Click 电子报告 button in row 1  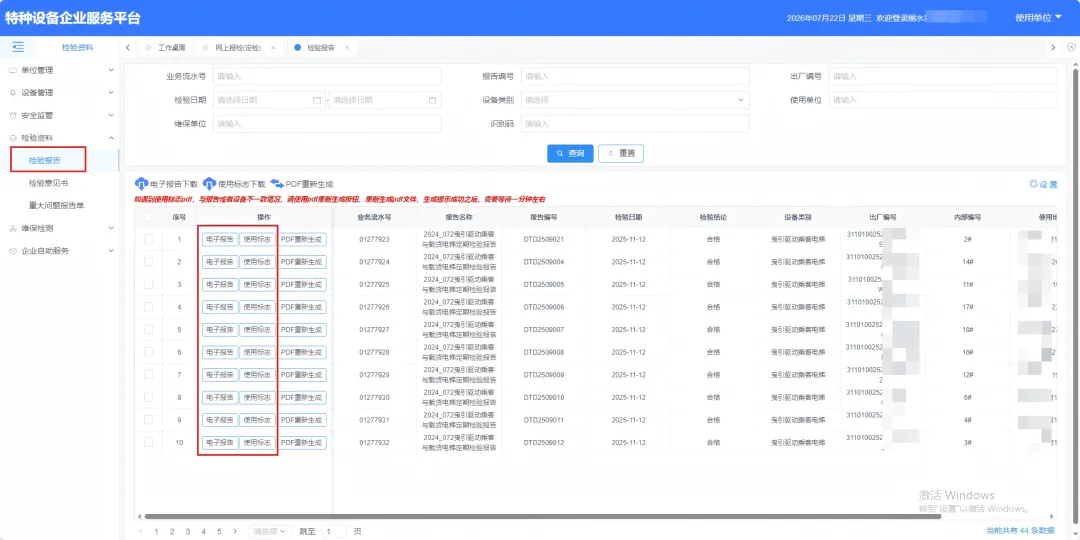click(x=220, y=240)
